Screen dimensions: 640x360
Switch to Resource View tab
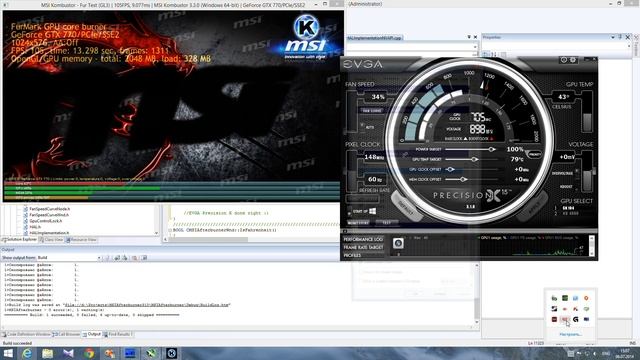point(81,240)
